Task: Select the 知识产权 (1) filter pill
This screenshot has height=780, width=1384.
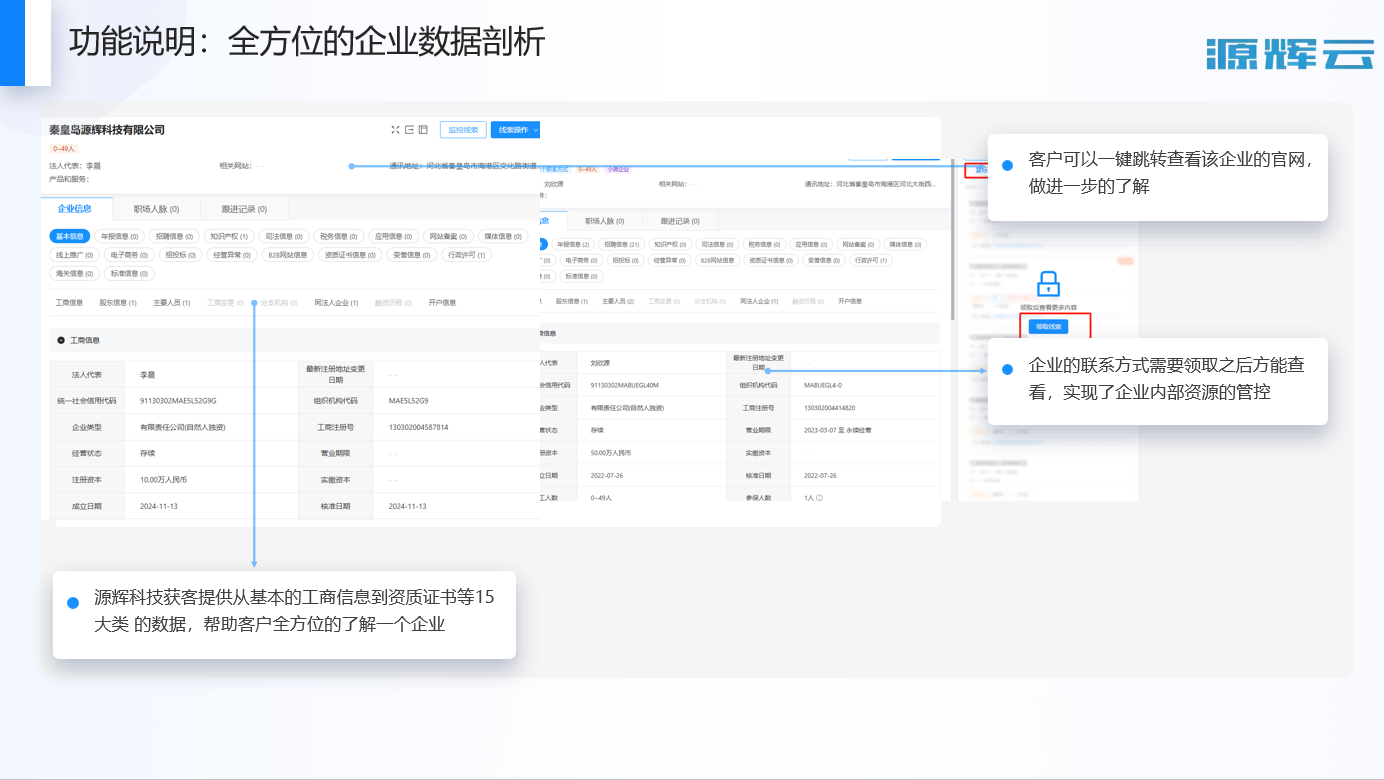Action: 229,237
